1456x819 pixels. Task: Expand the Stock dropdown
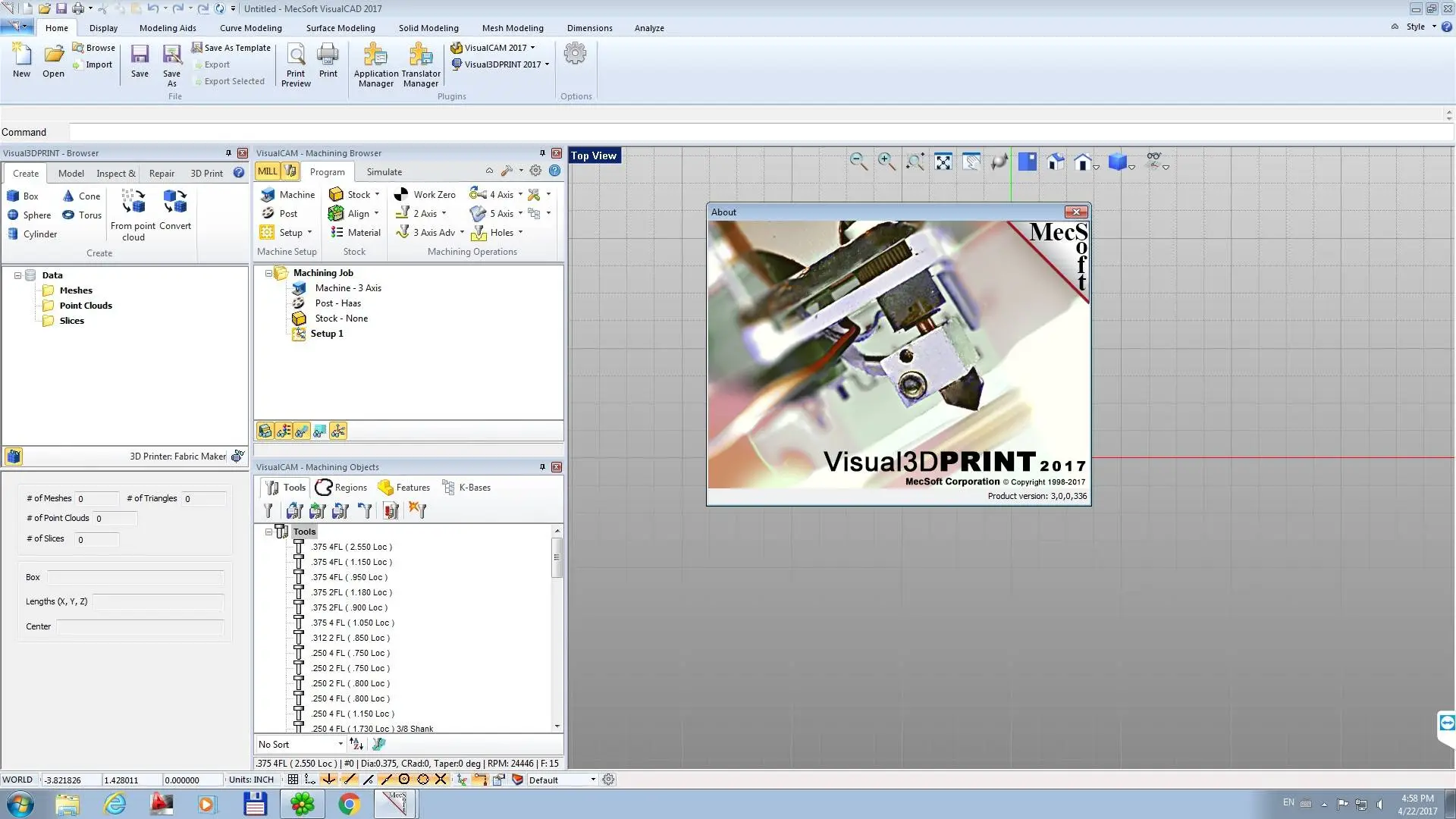(377, 194)
